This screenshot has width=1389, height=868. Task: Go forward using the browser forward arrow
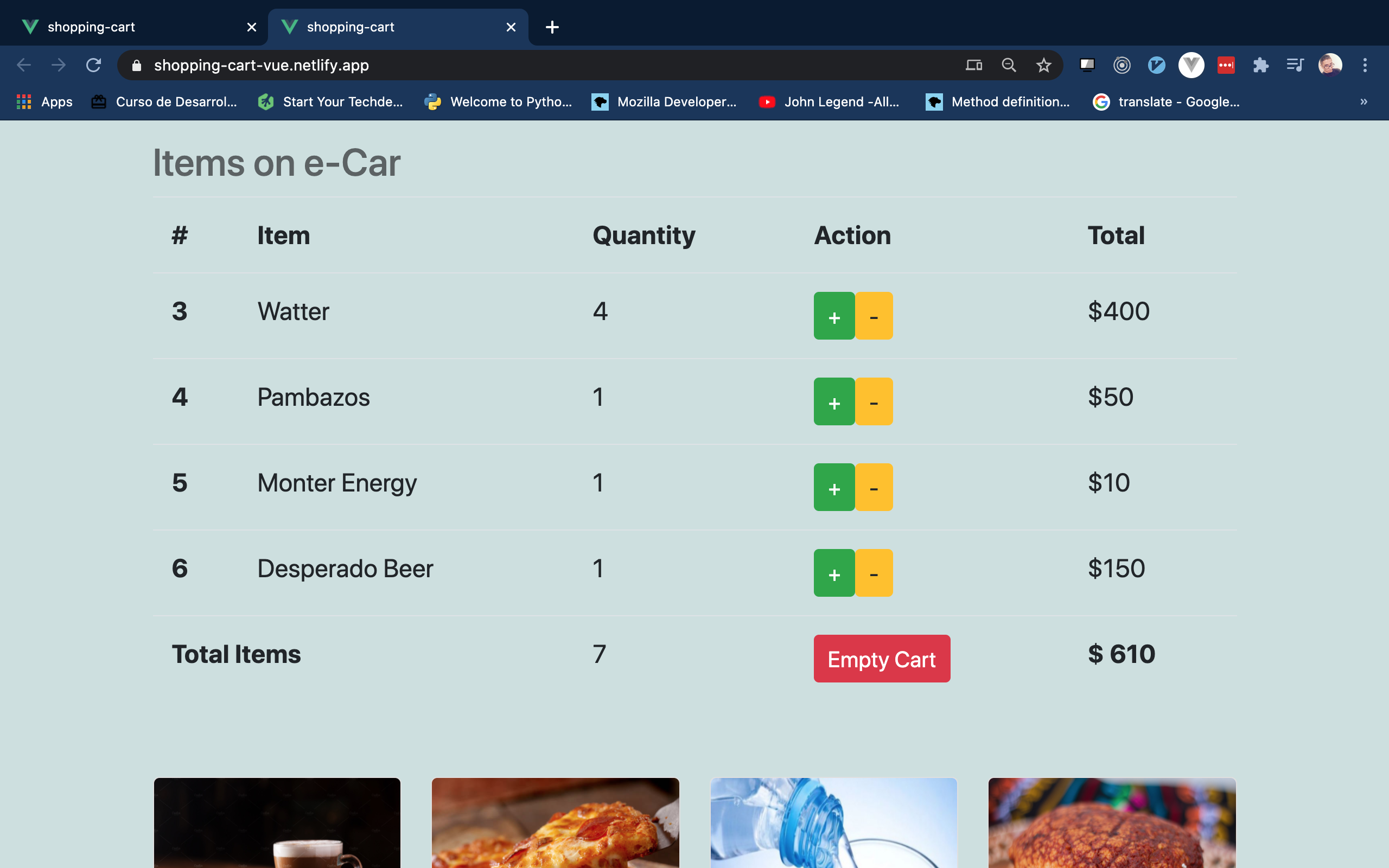[59, 65]
